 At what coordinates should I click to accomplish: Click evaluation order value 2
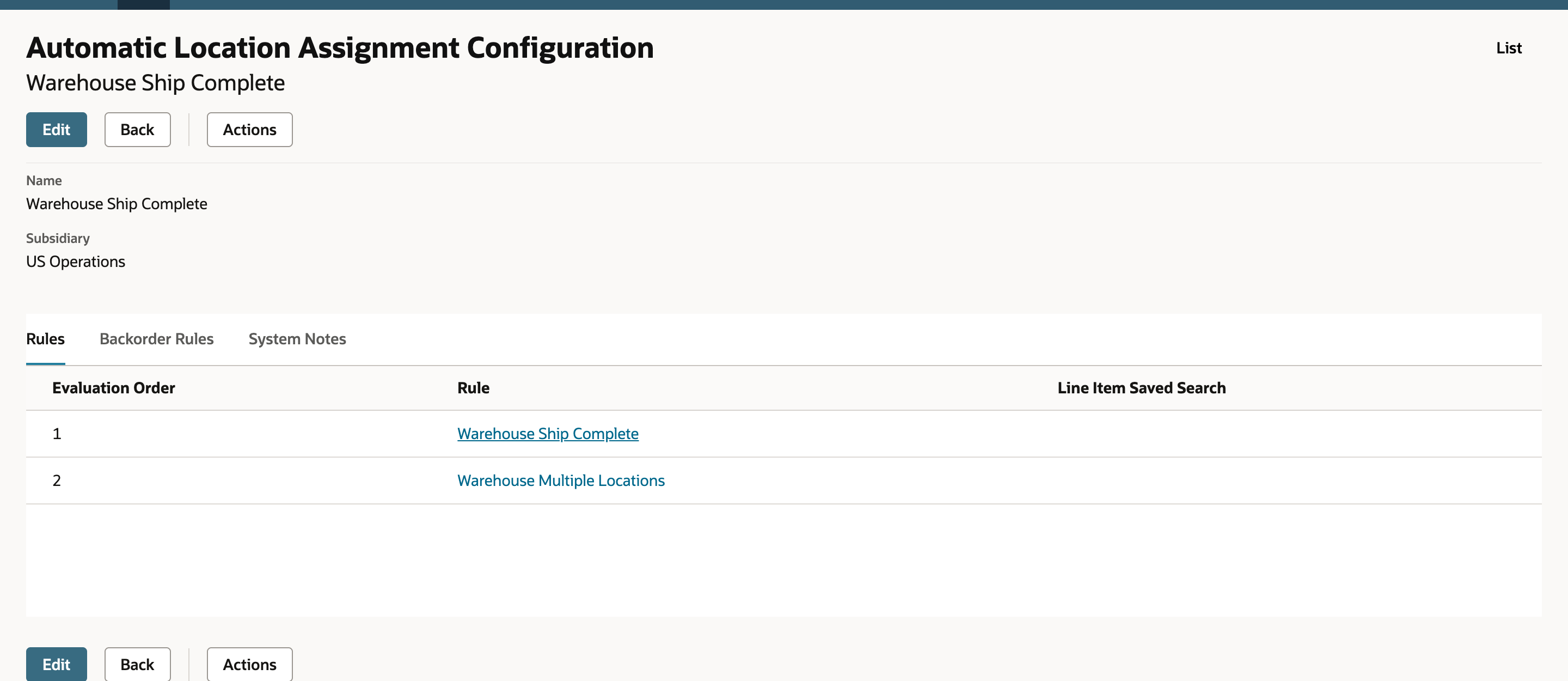pos(57,480)
